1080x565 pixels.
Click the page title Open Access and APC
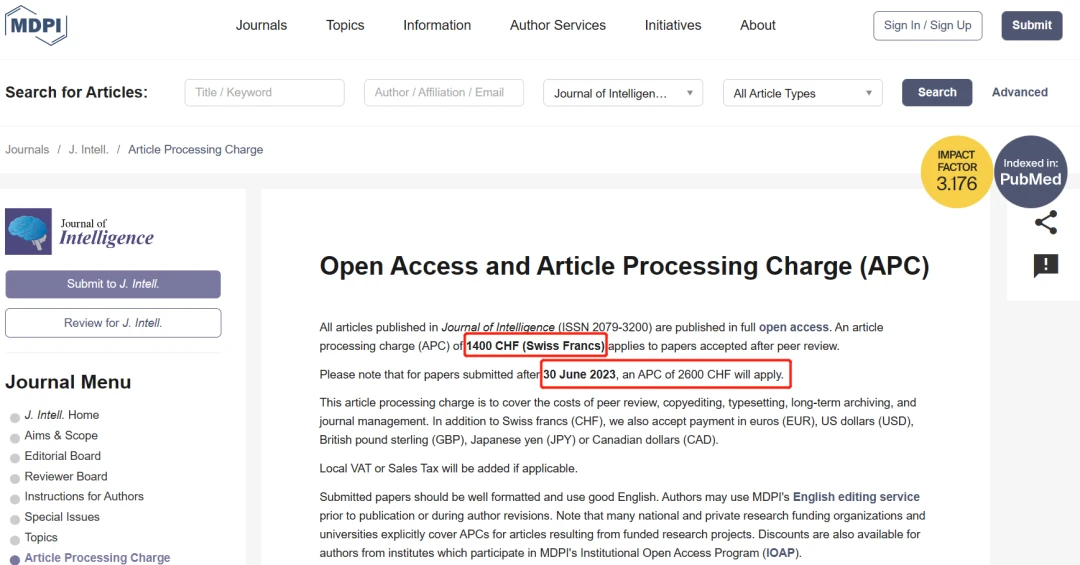click(624, 266)
